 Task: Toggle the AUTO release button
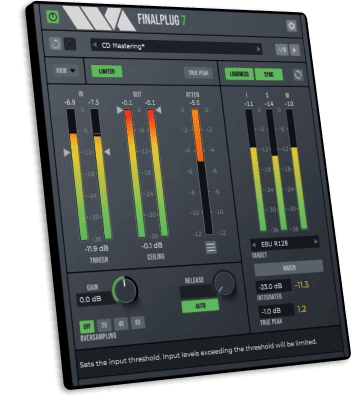tap(200, 306)
